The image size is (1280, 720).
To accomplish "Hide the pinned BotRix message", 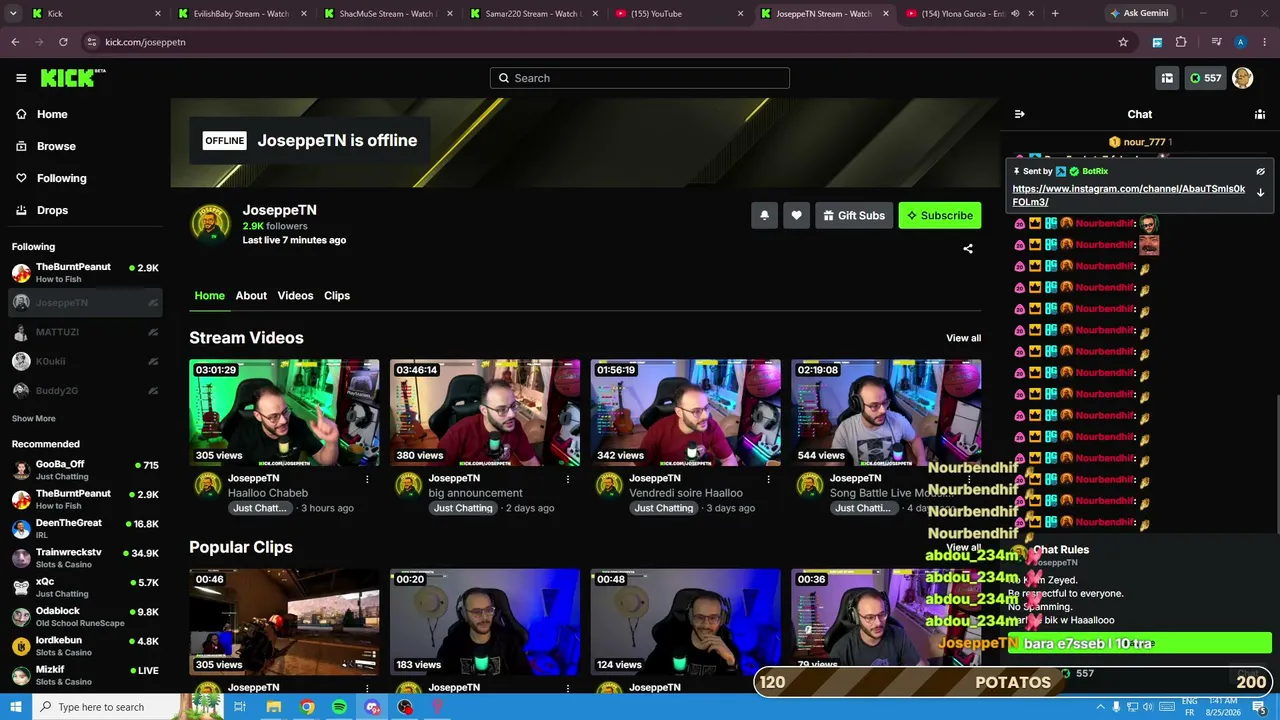I will point(1260,171).
